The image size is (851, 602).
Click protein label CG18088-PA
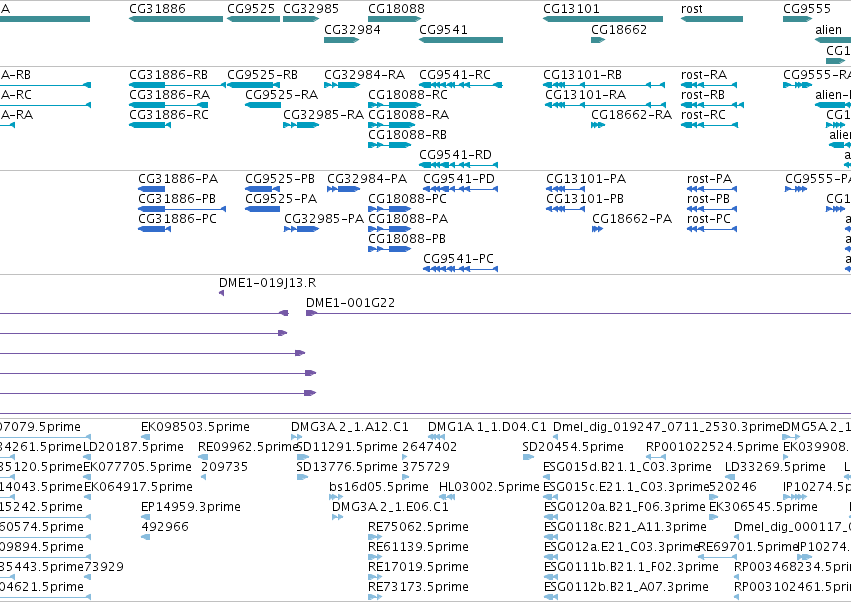pyautogui.click(x=408, y=219)
